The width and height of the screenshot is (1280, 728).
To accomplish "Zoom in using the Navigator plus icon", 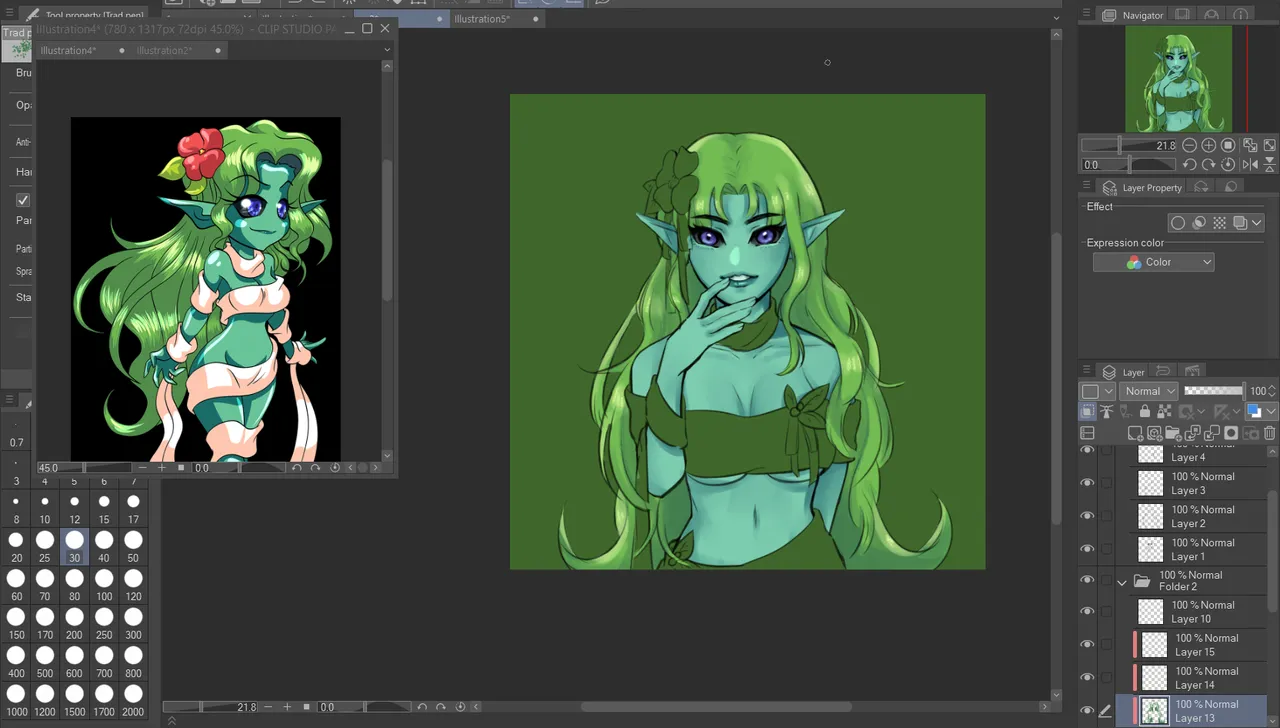I will [x=1209, y=145].
